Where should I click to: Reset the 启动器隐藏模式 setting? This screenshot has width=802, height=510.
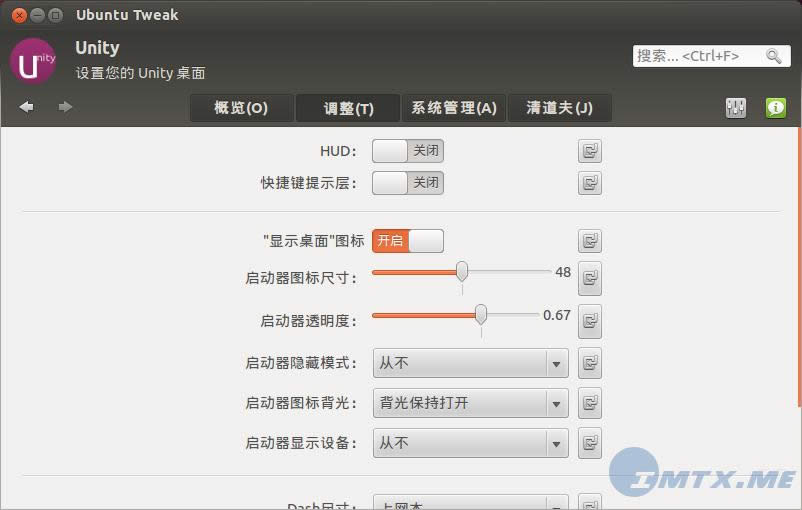[590, 363]
